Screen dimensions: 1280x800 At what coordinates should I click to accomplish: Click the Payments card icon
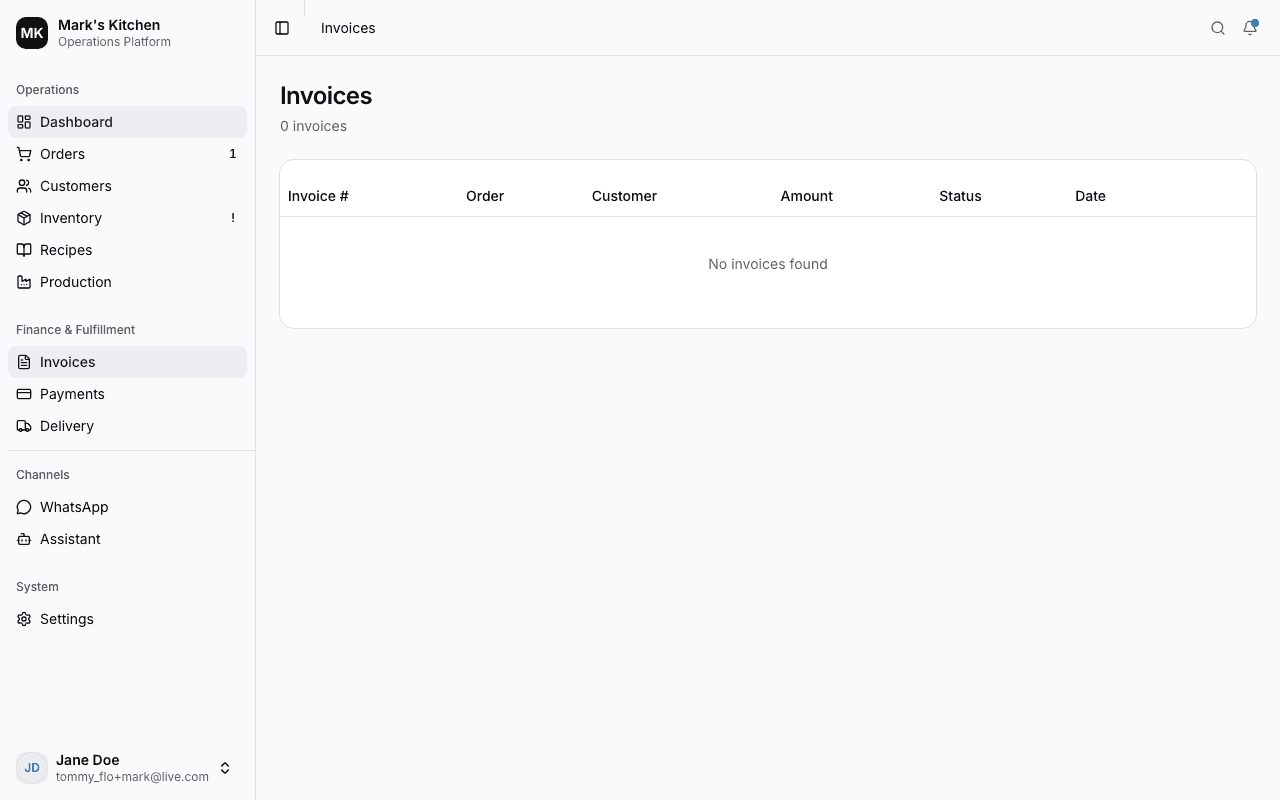point(23,394)
